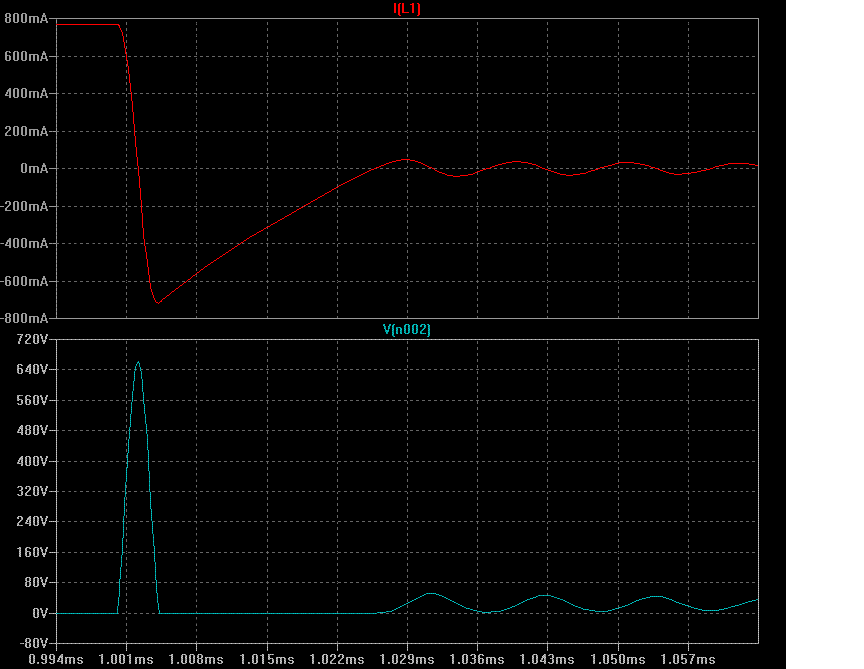The image size is (864, 669).
Task: Click the 0V axis label
Action: [40, 613]
